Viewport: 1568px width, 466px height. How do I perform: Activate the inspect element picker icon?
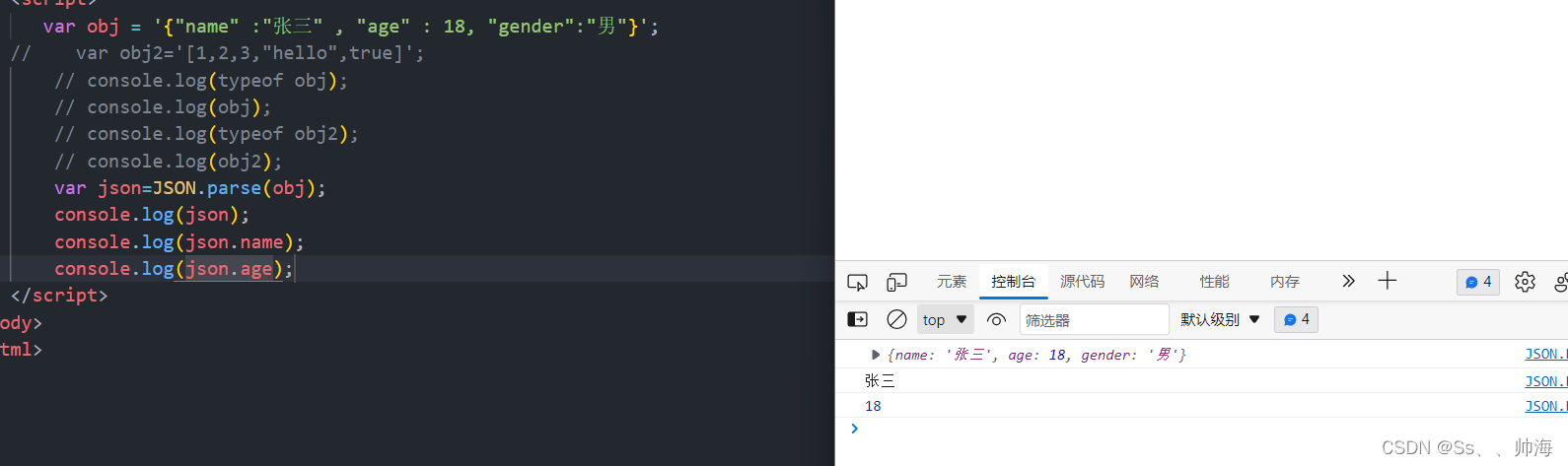pos(857,282)
